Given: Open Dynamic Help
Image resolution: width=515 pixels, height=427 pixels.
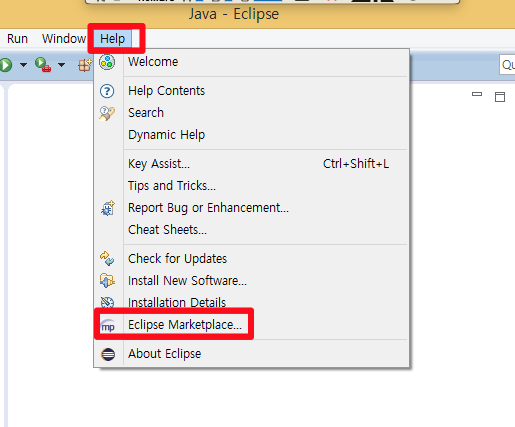Looking at the screenshot, I should click(251, 135).
